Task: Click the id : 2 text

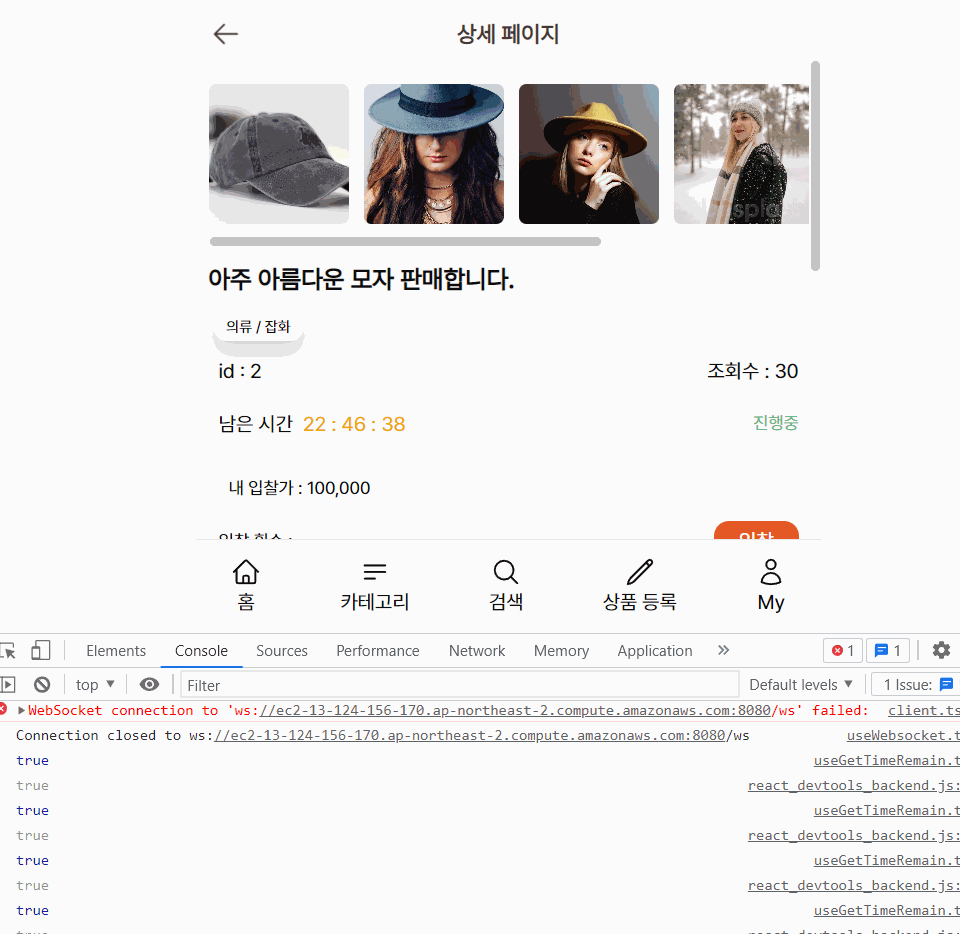Action: [x=240, y=372]
